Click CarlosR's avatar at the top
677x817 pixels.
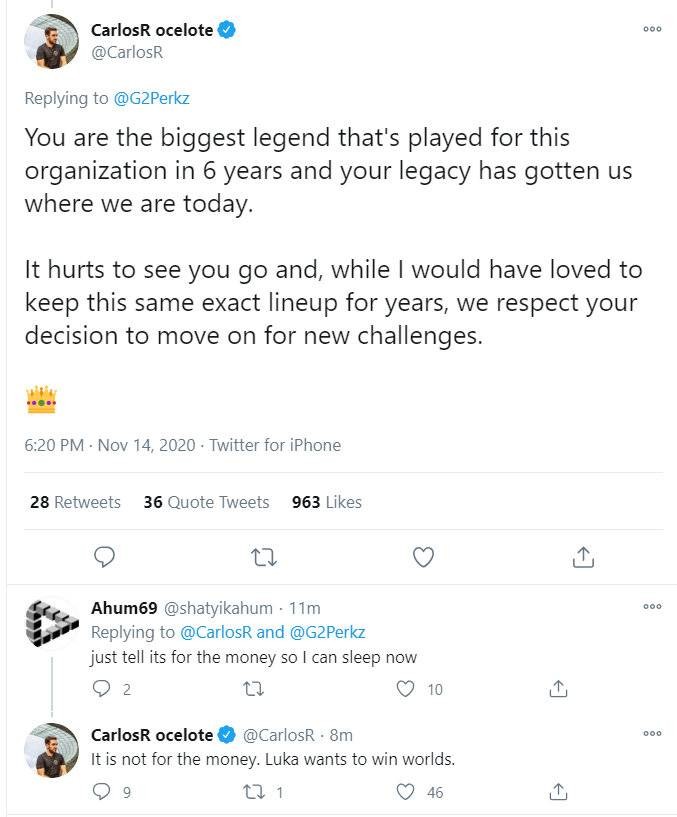[x=50, y=41]
